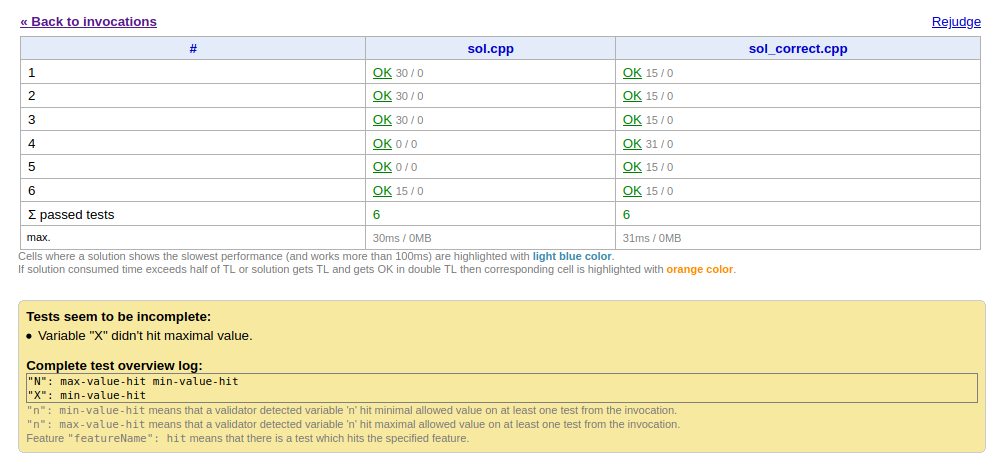Go back to invocations page
Viewport: 1004px width, 462px height.
coord(88,22)
